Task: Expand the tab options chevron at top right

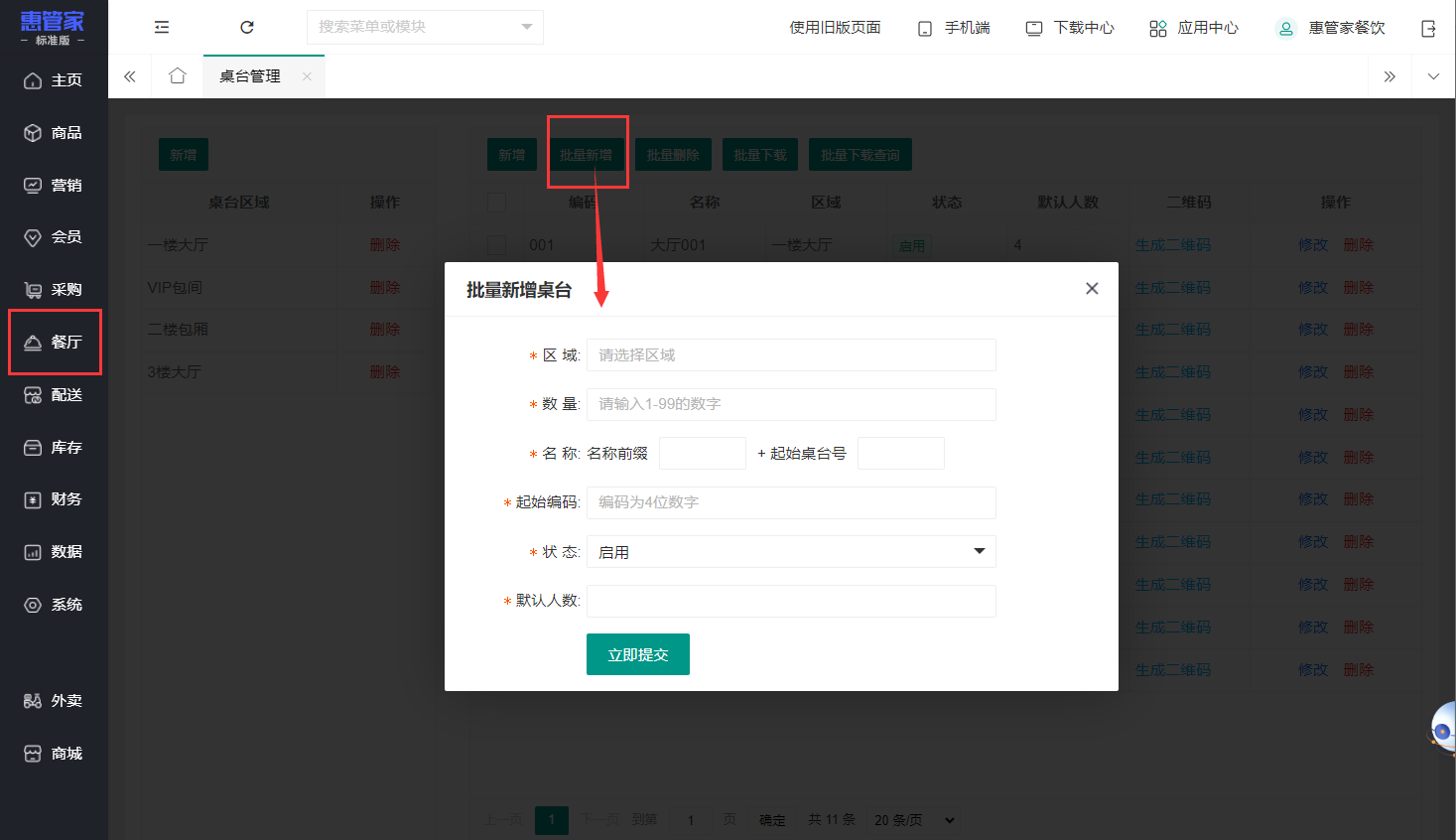Action: coord(1433,76)
